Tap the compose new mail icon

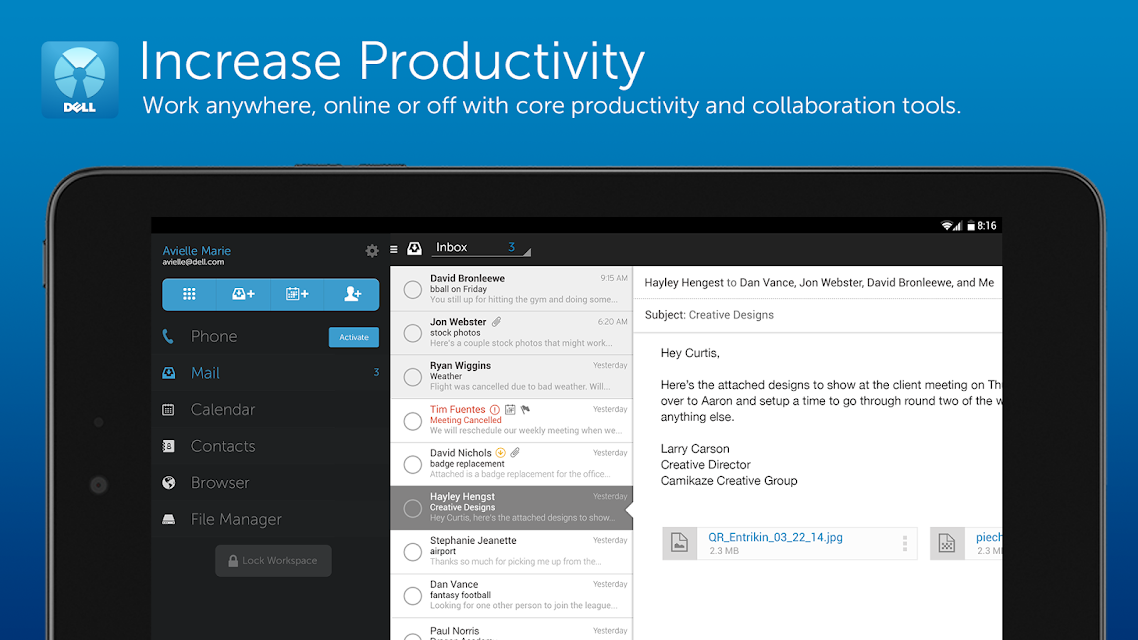click(243, 294)
